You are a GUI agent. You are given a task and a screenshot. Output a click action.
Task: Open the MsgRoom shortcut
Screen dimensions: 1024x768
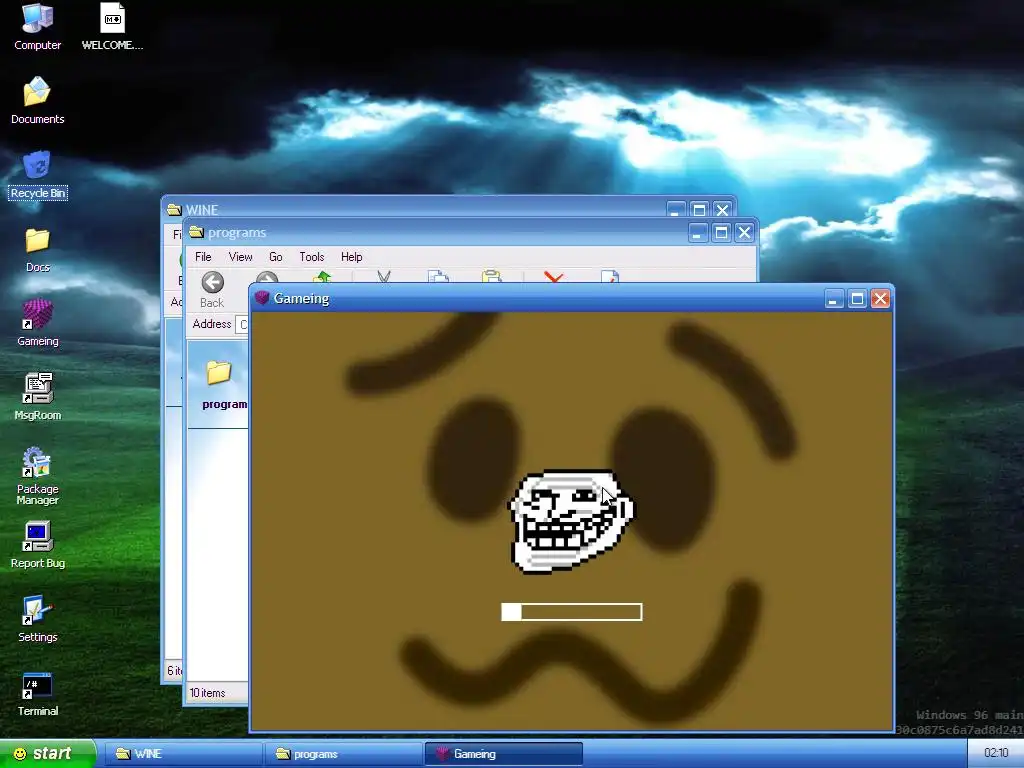coord(37,396)
